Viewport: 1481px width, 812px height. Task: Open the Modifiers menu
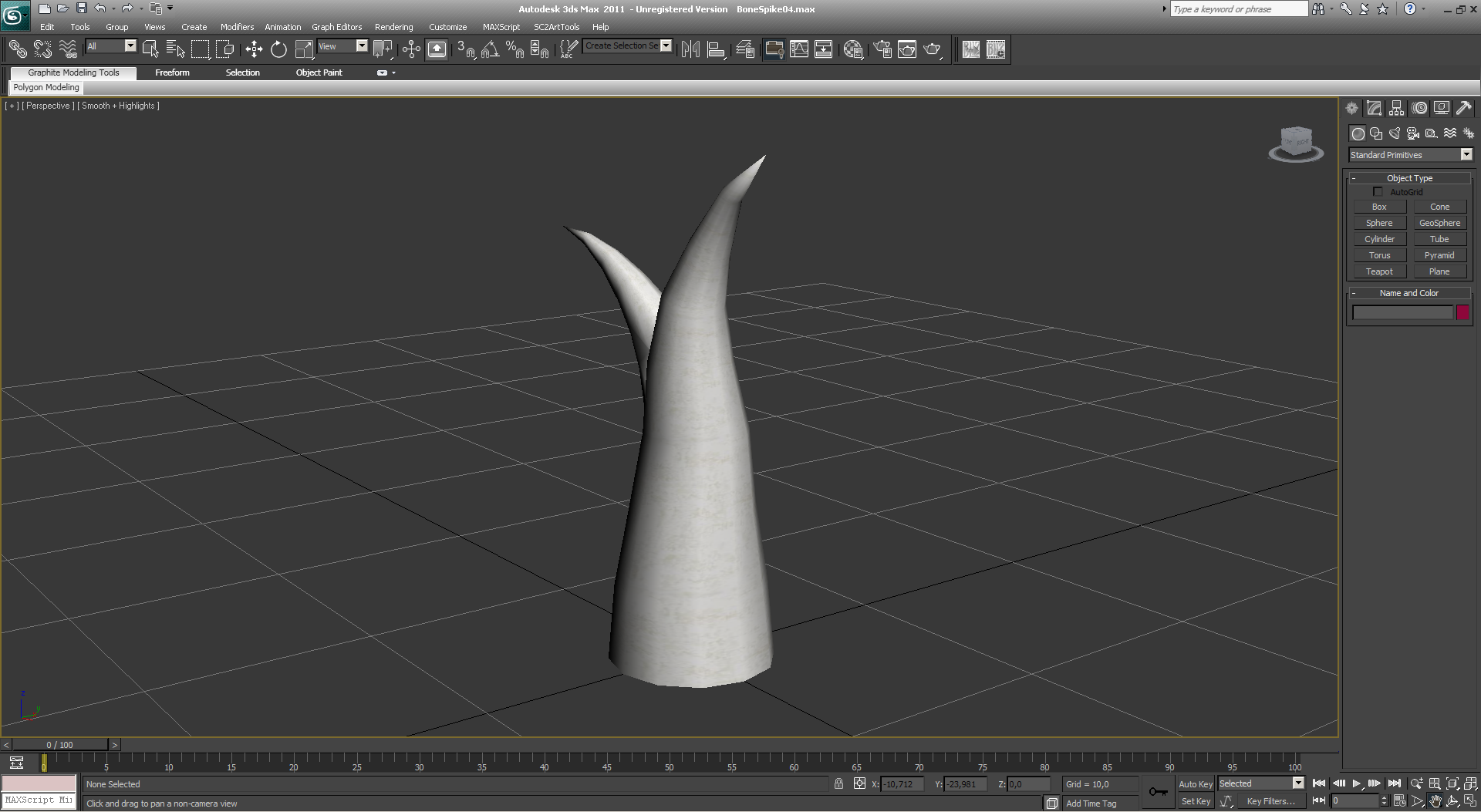coord(237,27)
